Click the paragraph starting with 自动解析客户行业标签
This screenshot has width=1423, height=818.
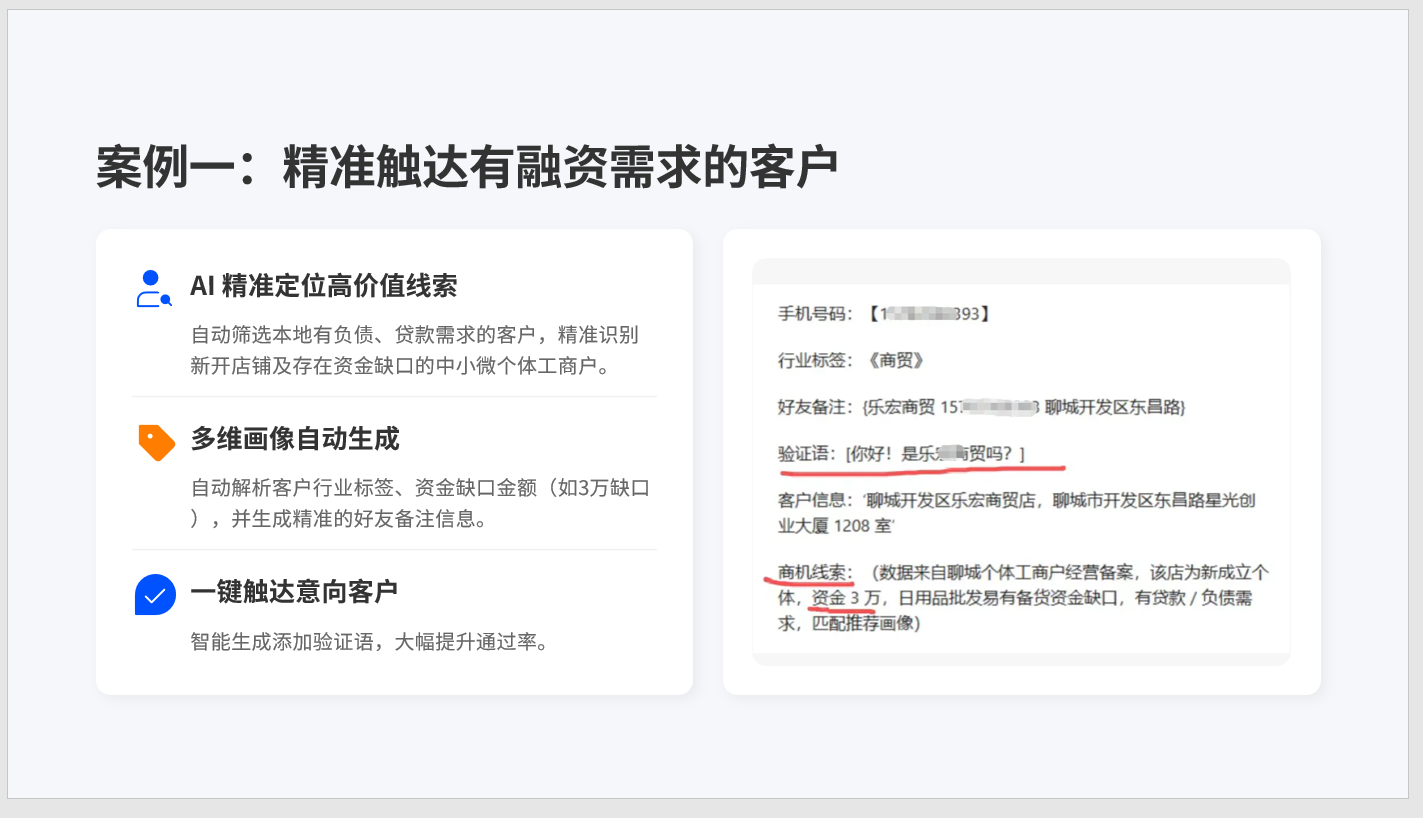(420, 503)
